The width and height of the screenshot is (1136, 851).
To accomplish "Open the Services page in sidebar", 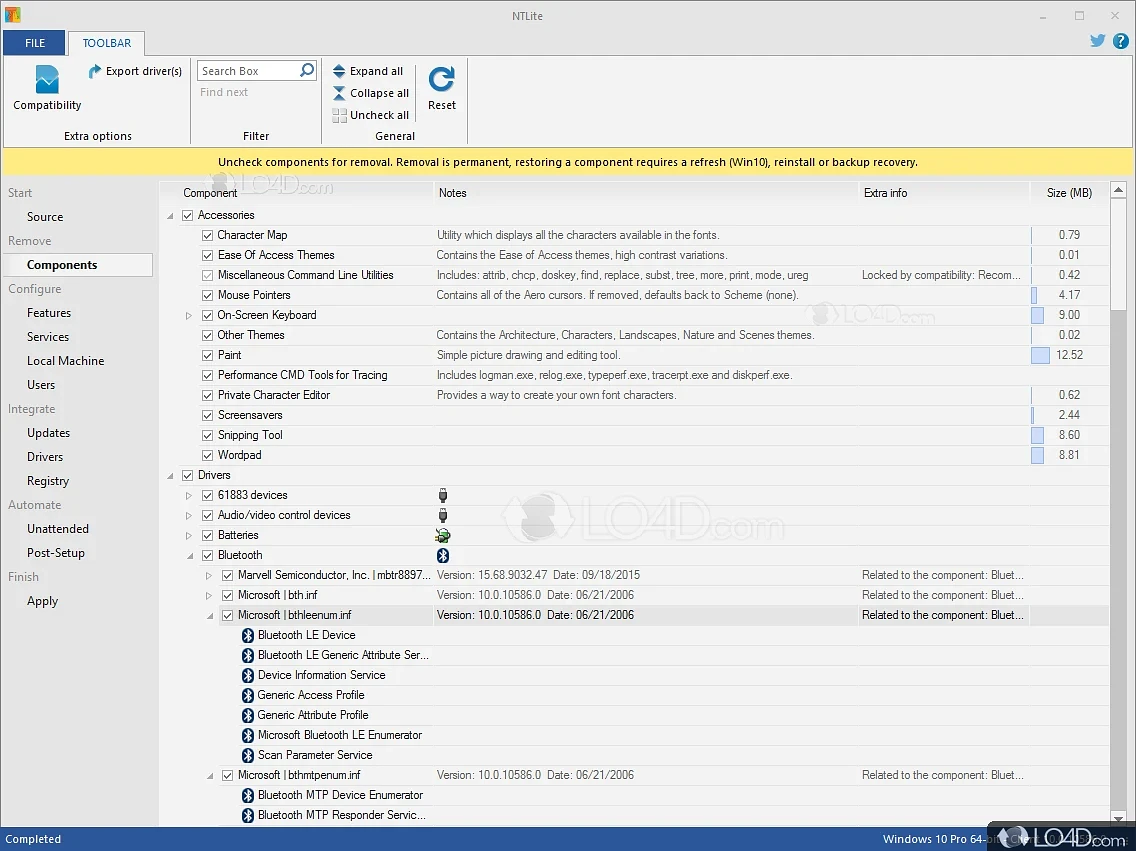I will coord(48,337).
